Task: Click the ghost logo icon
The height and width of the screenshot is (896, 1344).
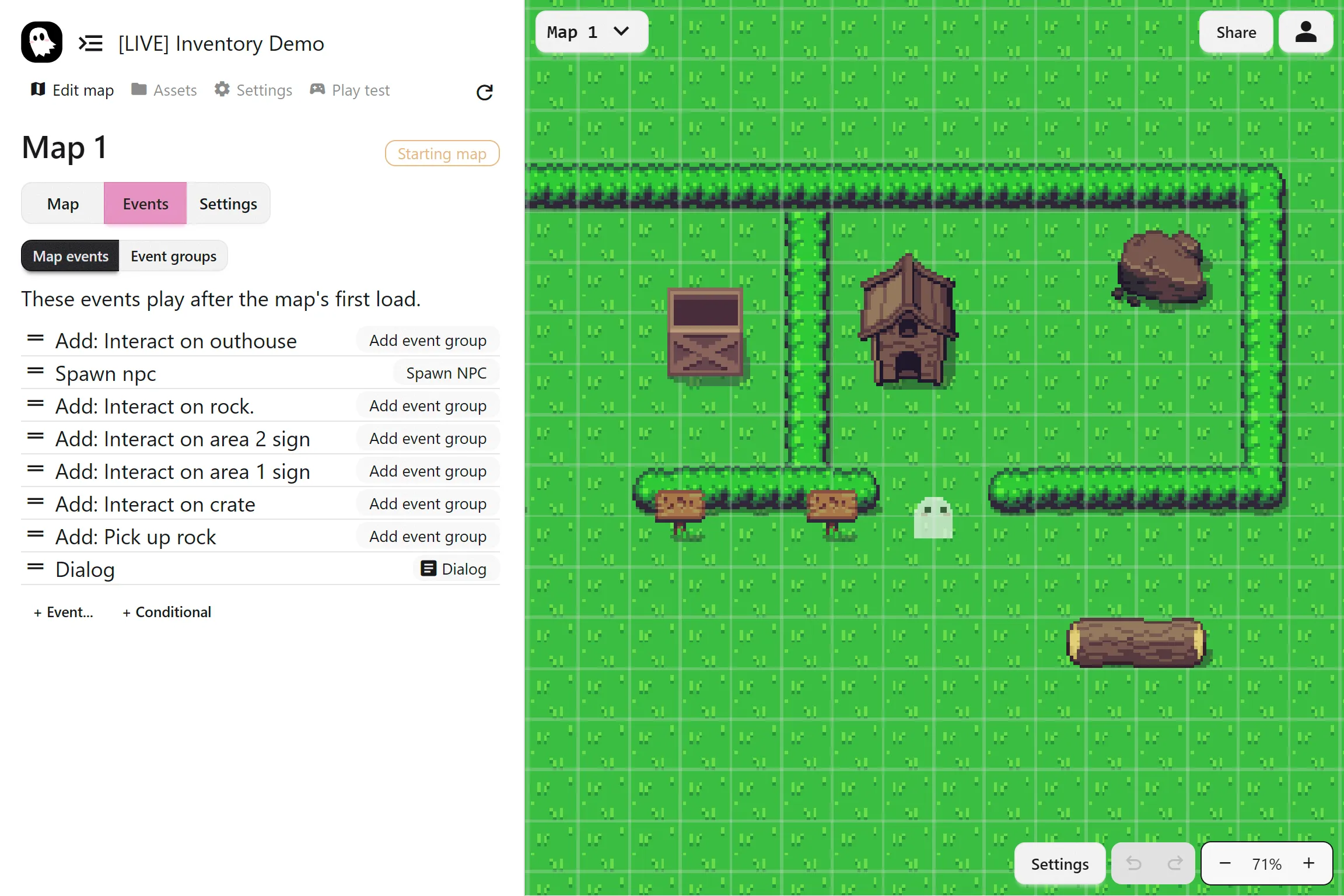Action: coord(41,43)
